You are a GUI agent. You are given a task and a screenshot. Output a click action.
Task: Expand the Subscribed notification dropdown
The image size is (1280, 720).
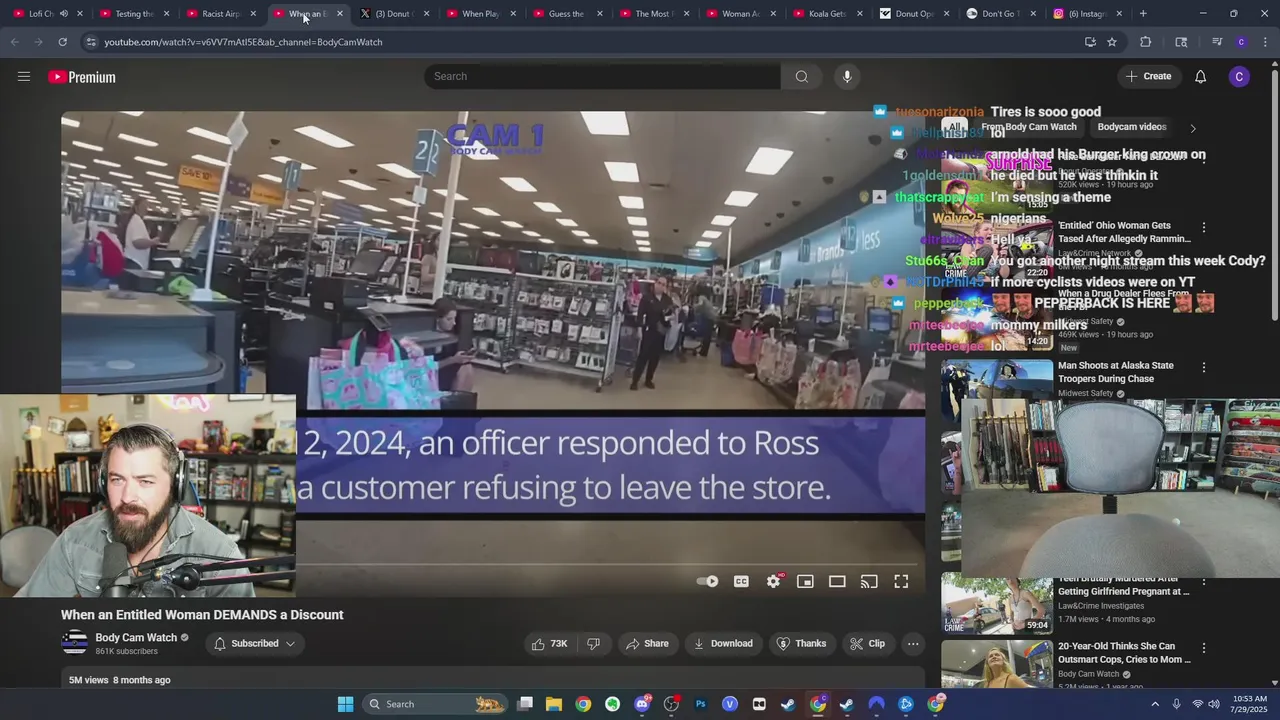point(254,644)
